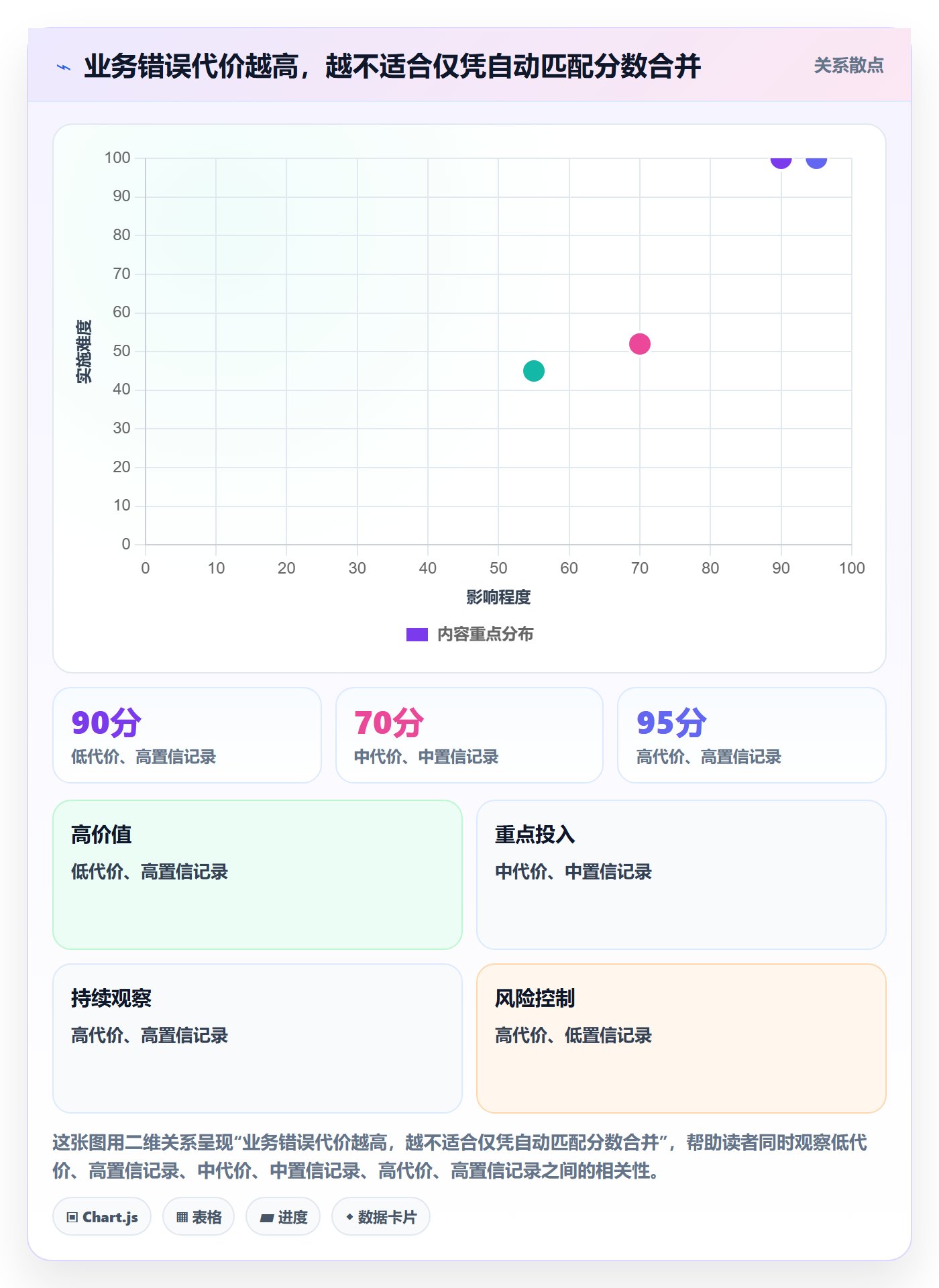Click the 表格 tag chip
Screen dimensions: 939x1288
tap(199, 1217)
